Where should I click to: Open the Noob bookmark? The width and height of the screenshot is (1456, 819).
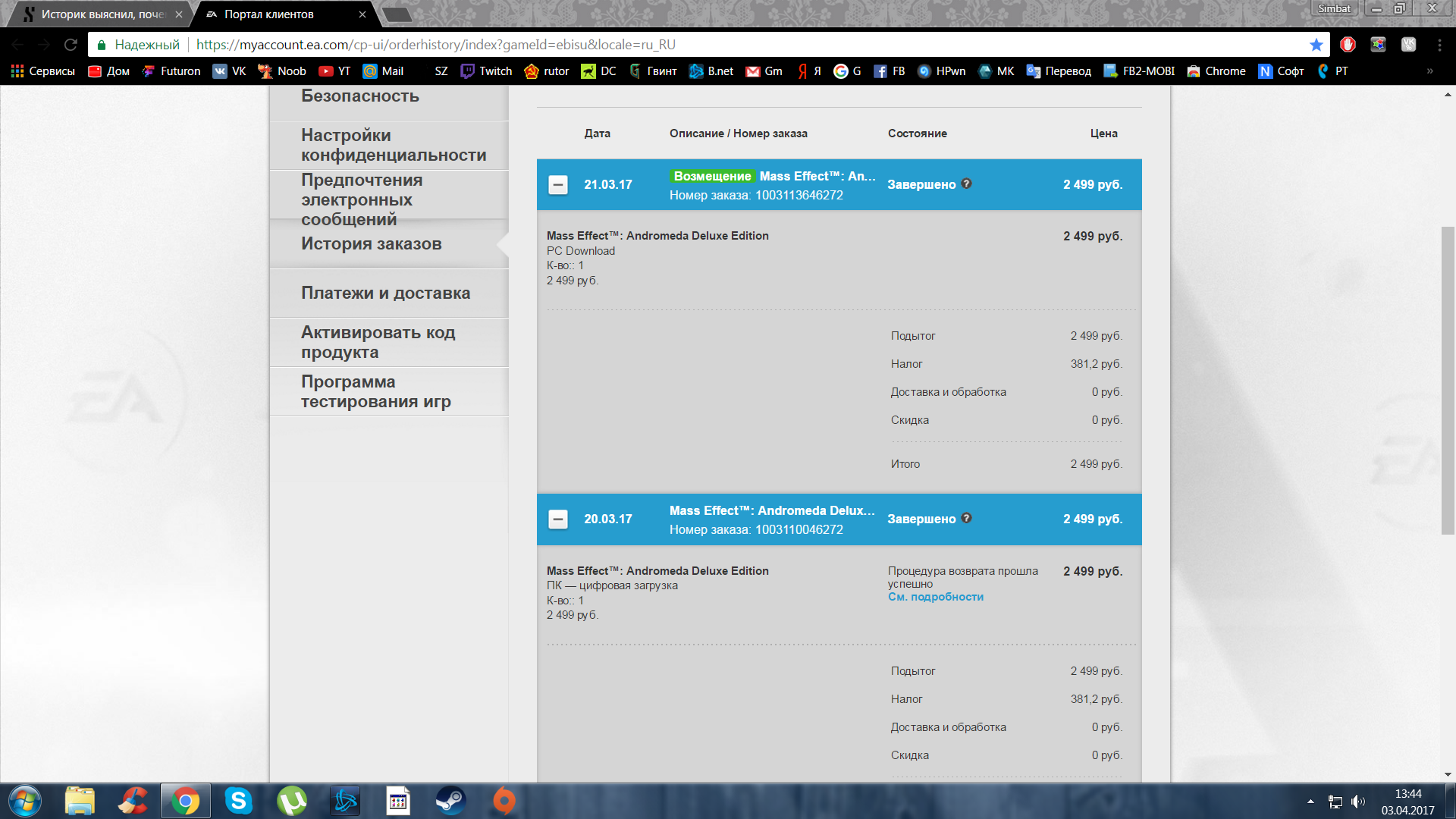(282, 71)
